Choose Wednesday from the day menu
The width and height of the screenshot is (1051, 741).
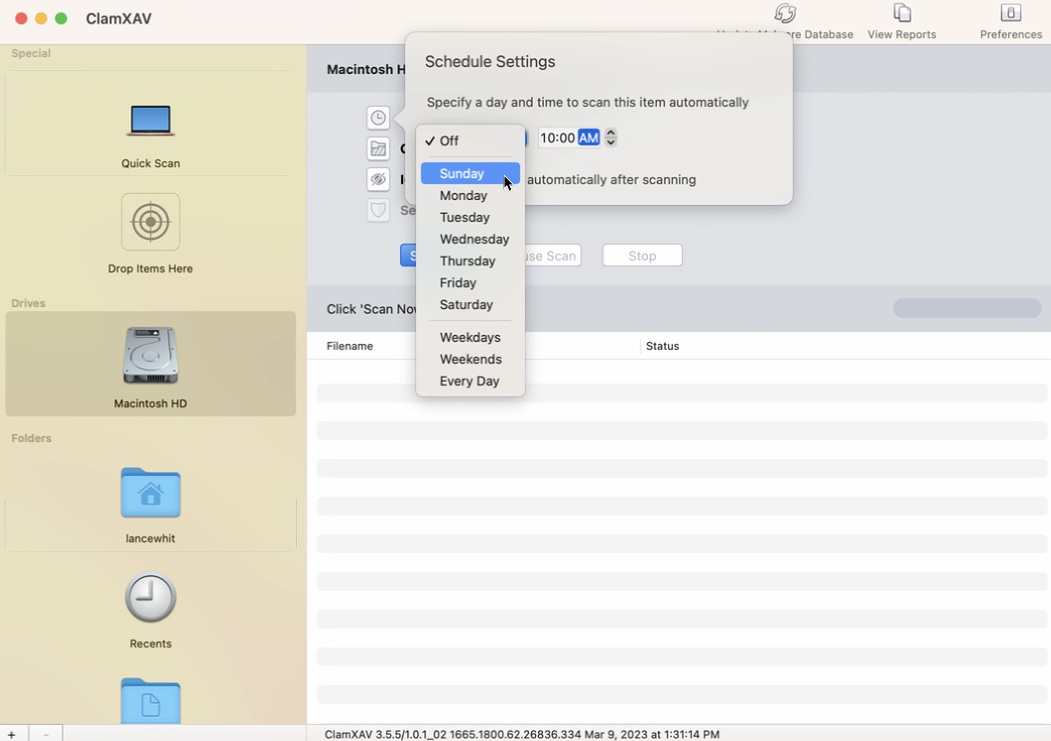[470, 239]
